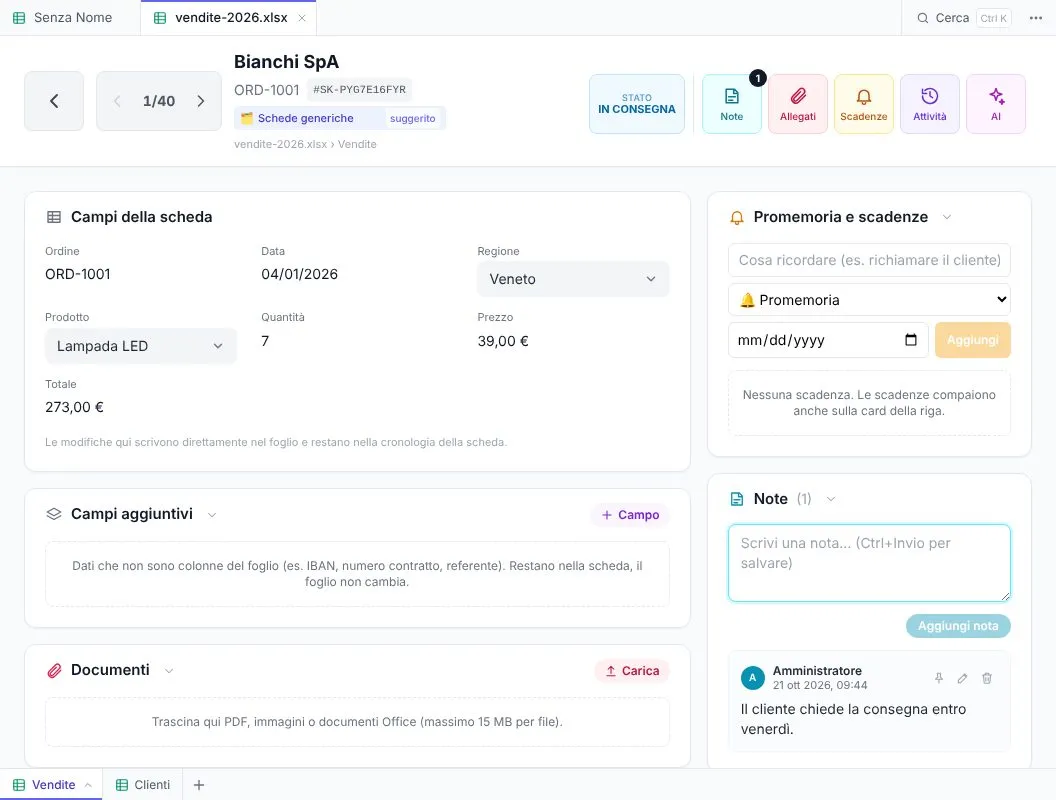Collapse the Campi aggiuntivi section

click(211, 514)
